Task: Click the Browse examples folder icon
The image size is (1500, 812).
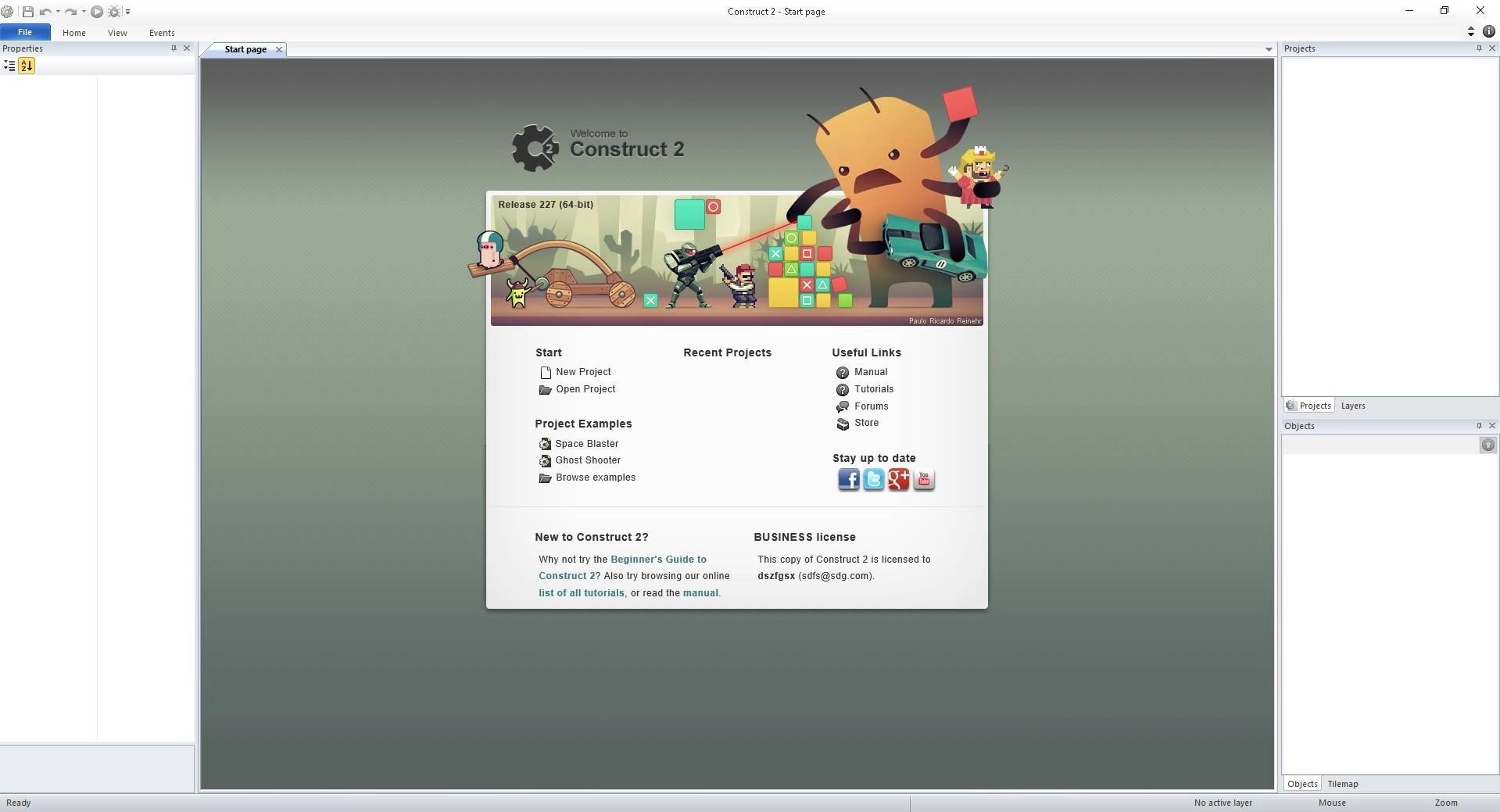Action: pos(546,478)
